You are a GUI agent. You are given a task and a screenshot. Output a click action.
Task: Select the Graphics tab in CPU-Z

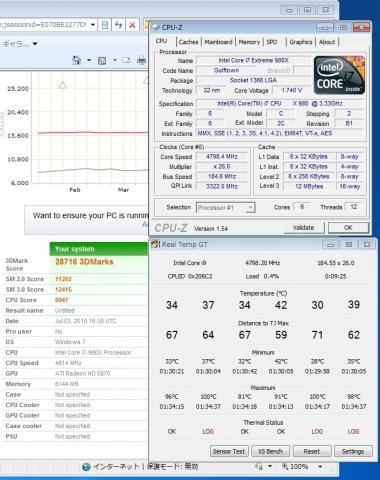coord(301,42)
